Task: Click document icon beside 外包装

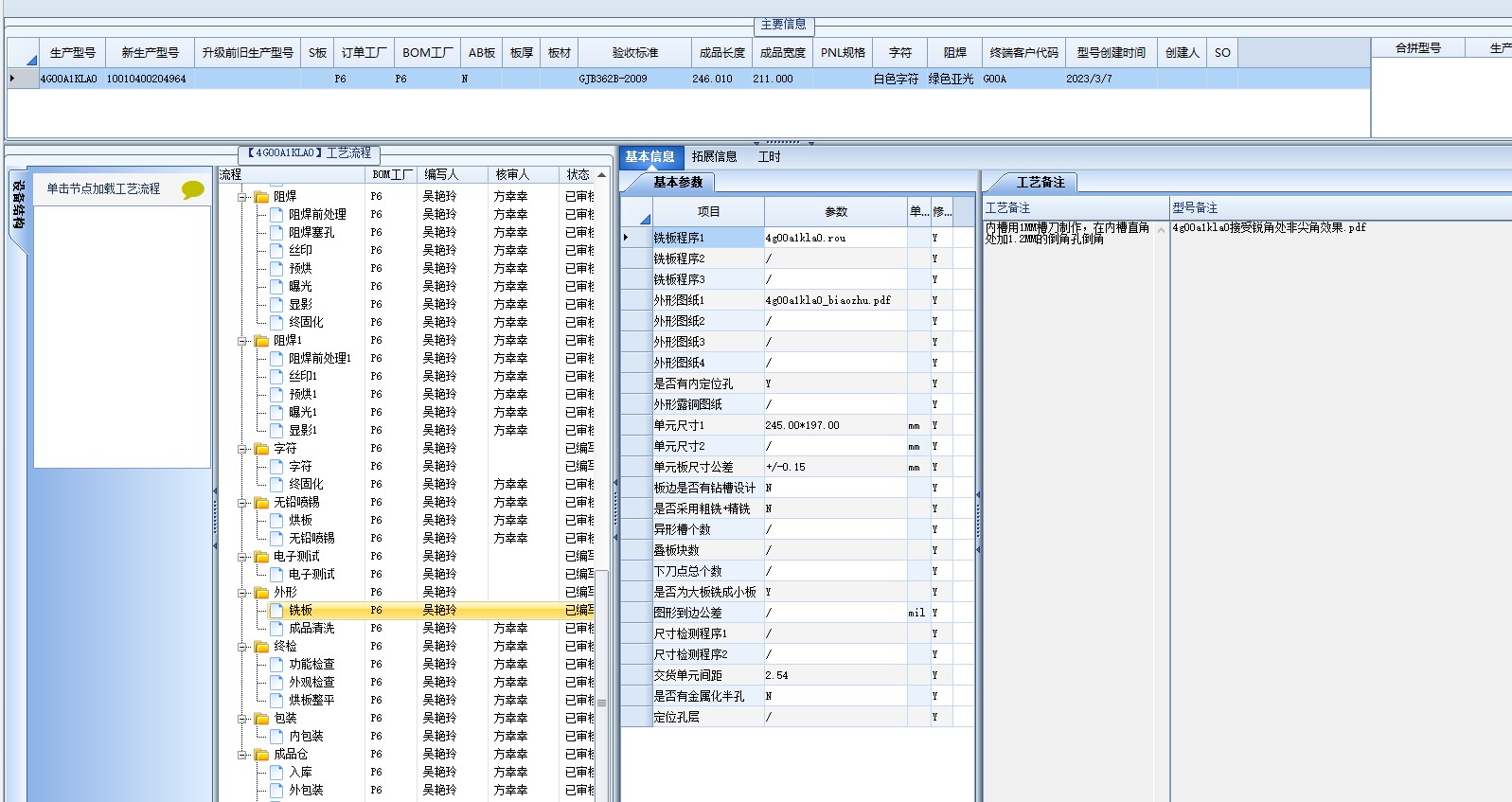Action: point(276,791)
